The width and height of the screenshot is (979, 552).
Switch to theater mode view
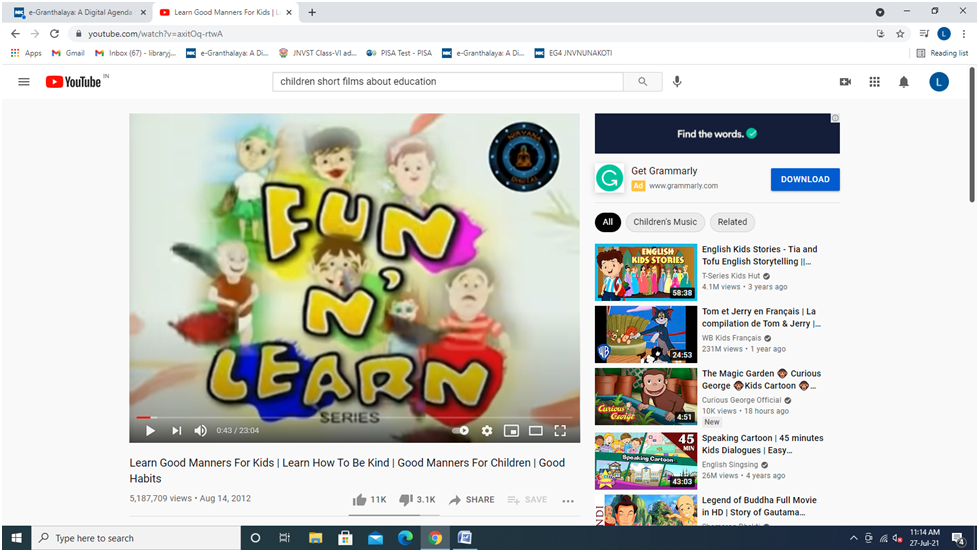(536, 431)
